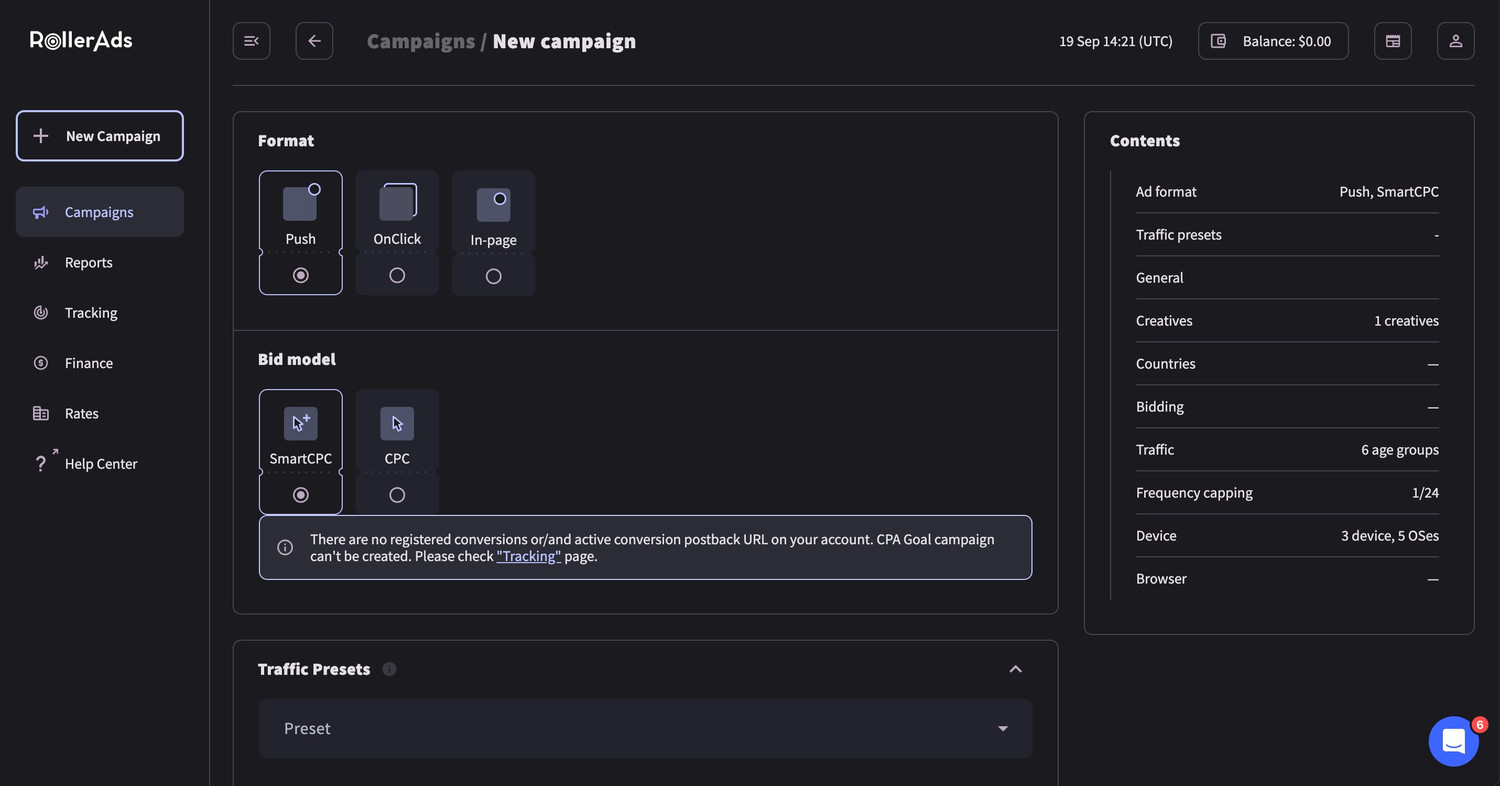The height and width of the screenshot is (786, 1500).
Task: Select the In-page format radio button
Action: click(493, 276)
